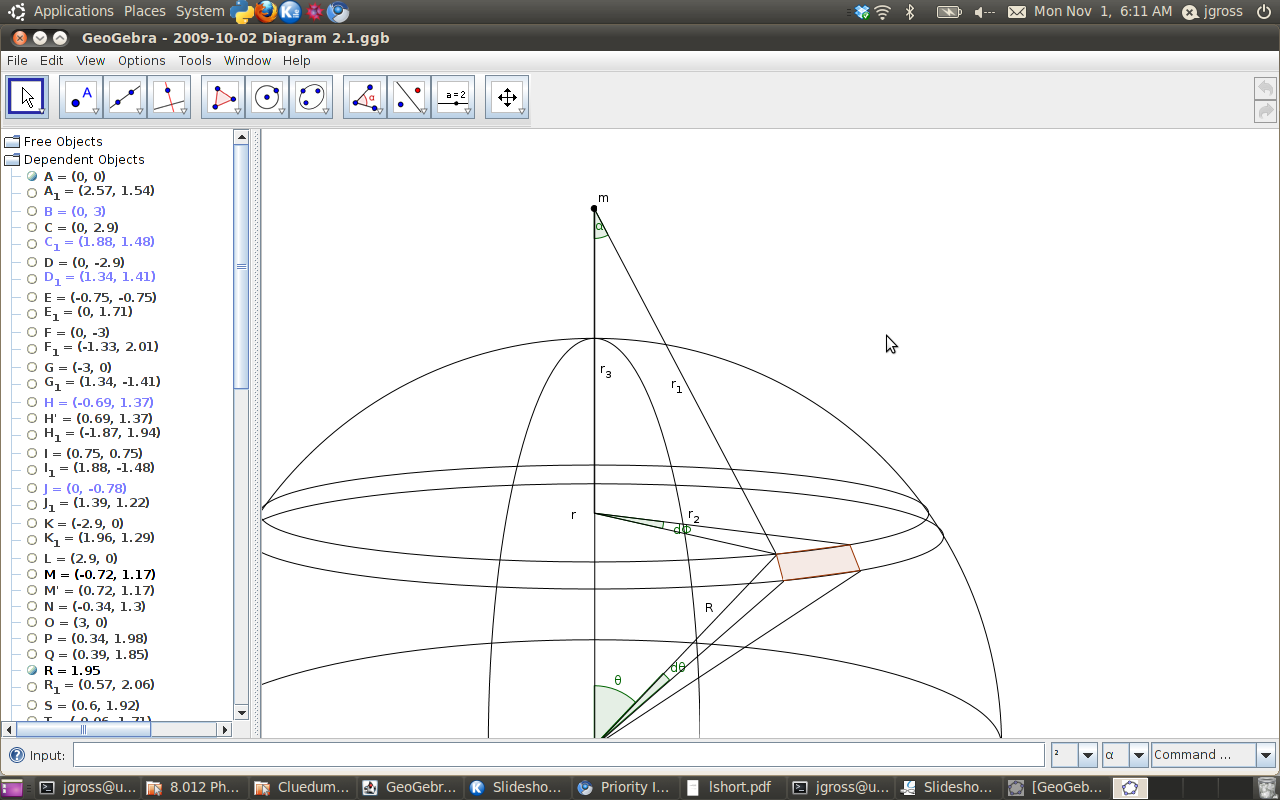Image resolution: width=1280 pixels, height=800 pixels.
Task: Collapse the Dependent Objects folder
Action: point(12,160)
